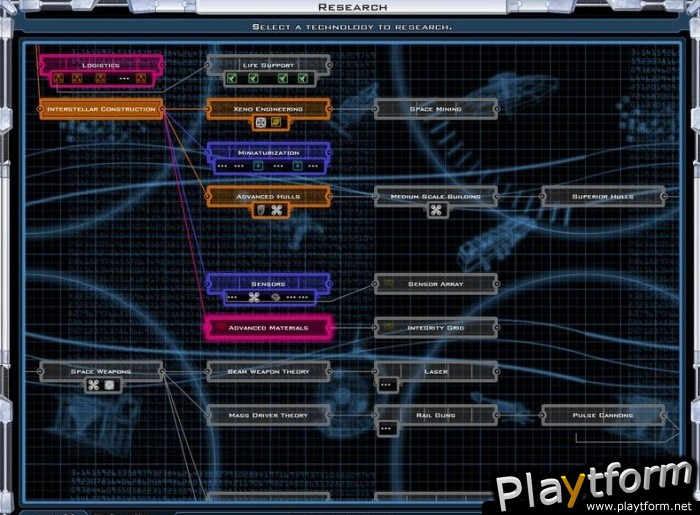
Task: Click the yellow icon on Sensor Array
Action: 389,283
